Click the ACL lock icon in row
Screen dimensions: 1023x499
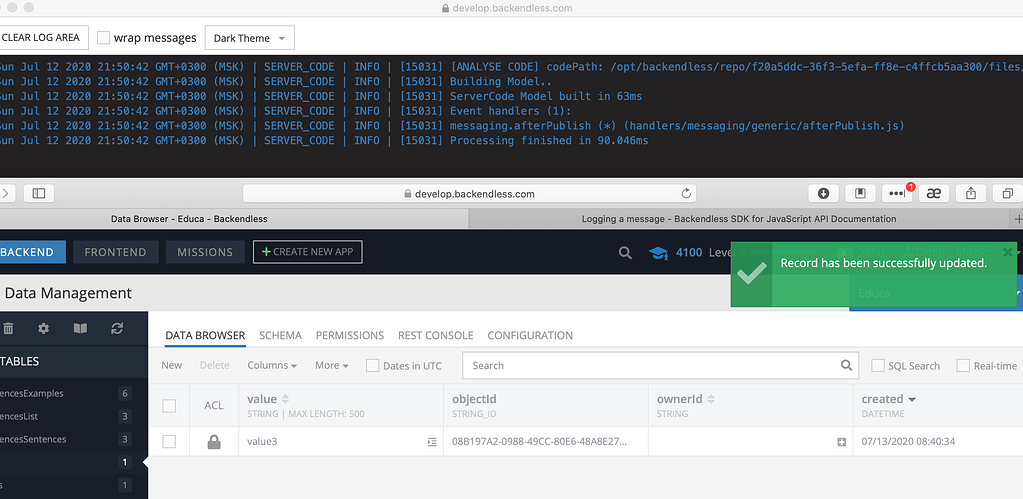(x=214, y=441)
